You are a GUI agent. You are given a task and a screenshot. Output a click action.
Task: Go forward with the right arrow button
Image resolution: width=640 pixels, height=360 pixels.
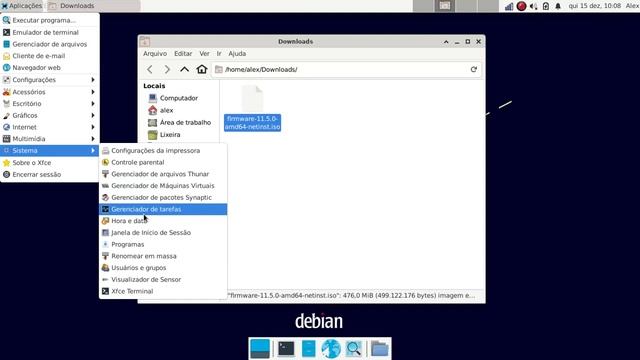pos(167,69)
